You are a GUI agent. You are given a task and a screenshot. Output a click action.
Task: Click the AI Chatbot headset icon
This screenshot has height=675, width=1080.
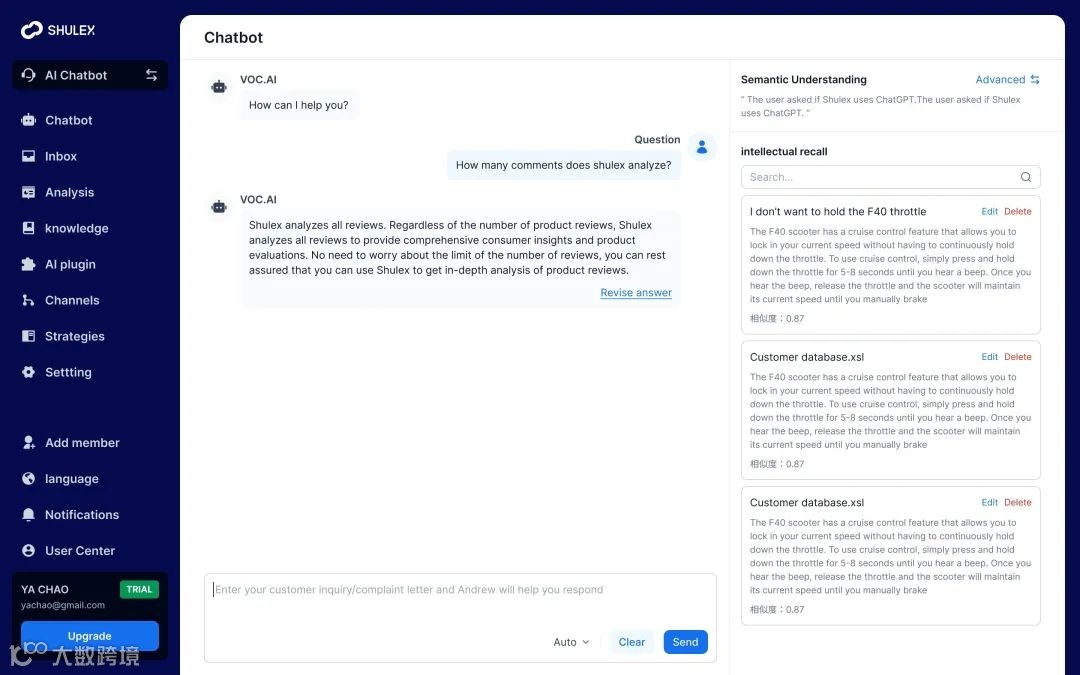(28, 74)
